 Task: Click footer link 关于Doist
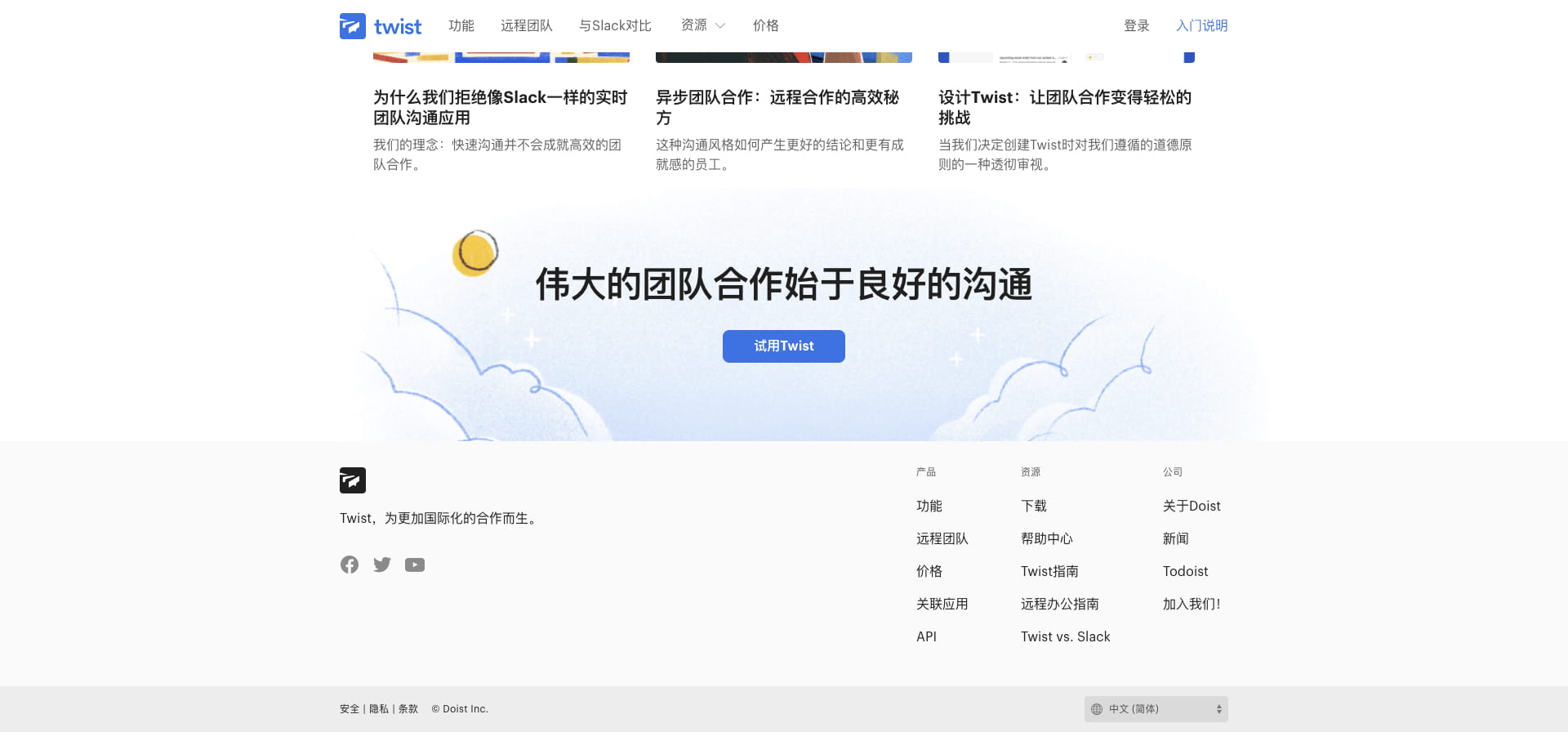tap(1192, 506)
